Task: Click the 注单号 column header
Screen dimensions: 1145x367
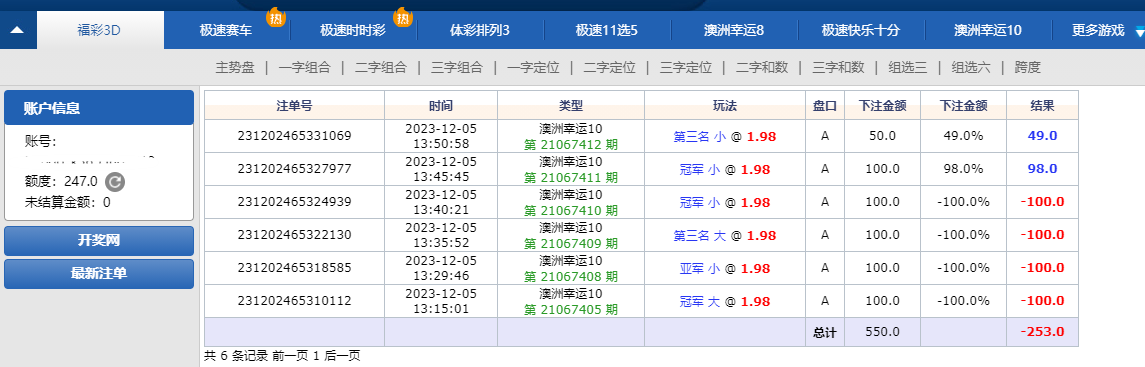Action: tap(294, 106)
